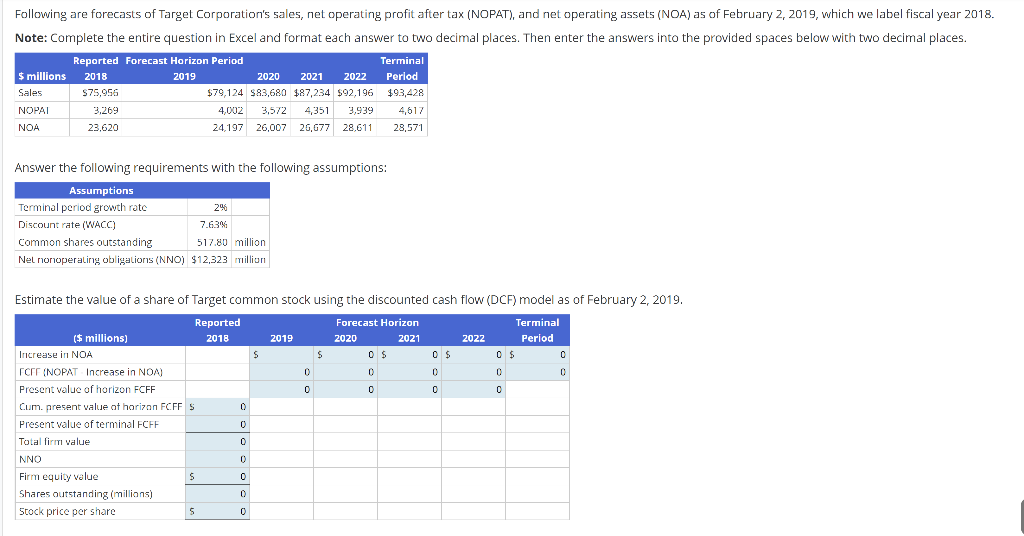This screenshot has width=1024, height=536.
Task: Click the Forecast Horizon Period header in first table
Action: (x=184, y=61)
